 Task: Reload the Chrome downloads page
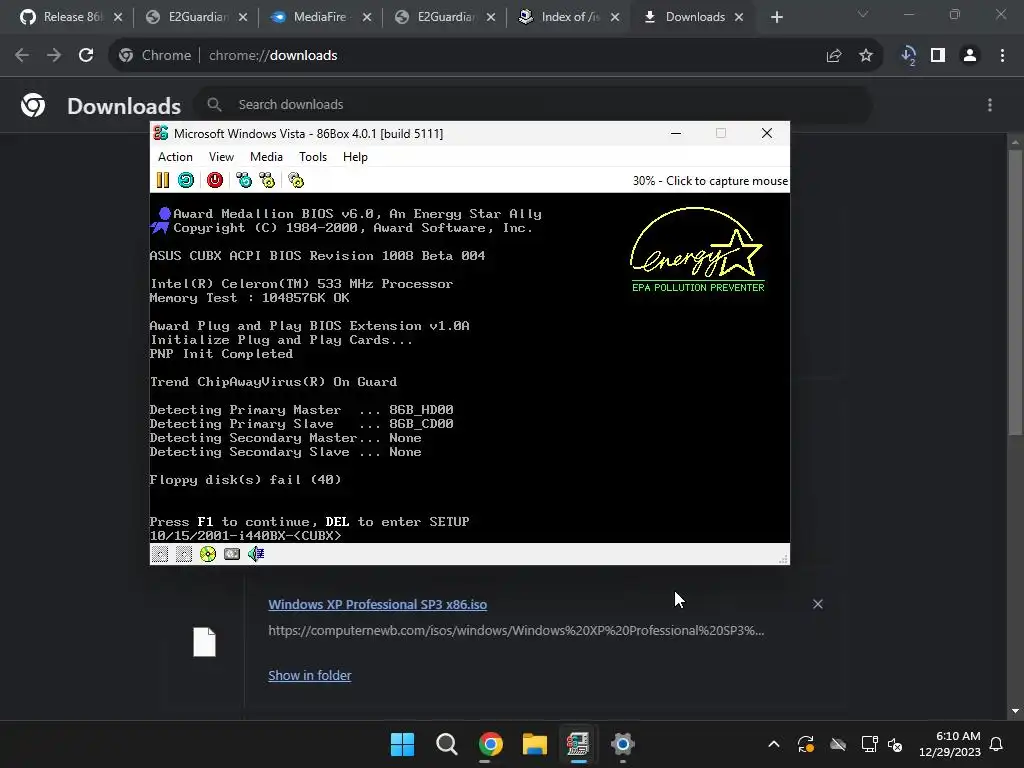click(x=86, y=56)
